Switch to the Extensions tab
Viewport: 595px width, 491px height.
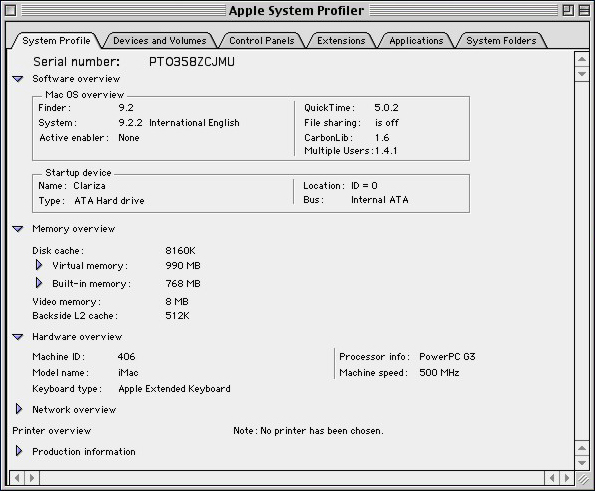pos(341,41)
